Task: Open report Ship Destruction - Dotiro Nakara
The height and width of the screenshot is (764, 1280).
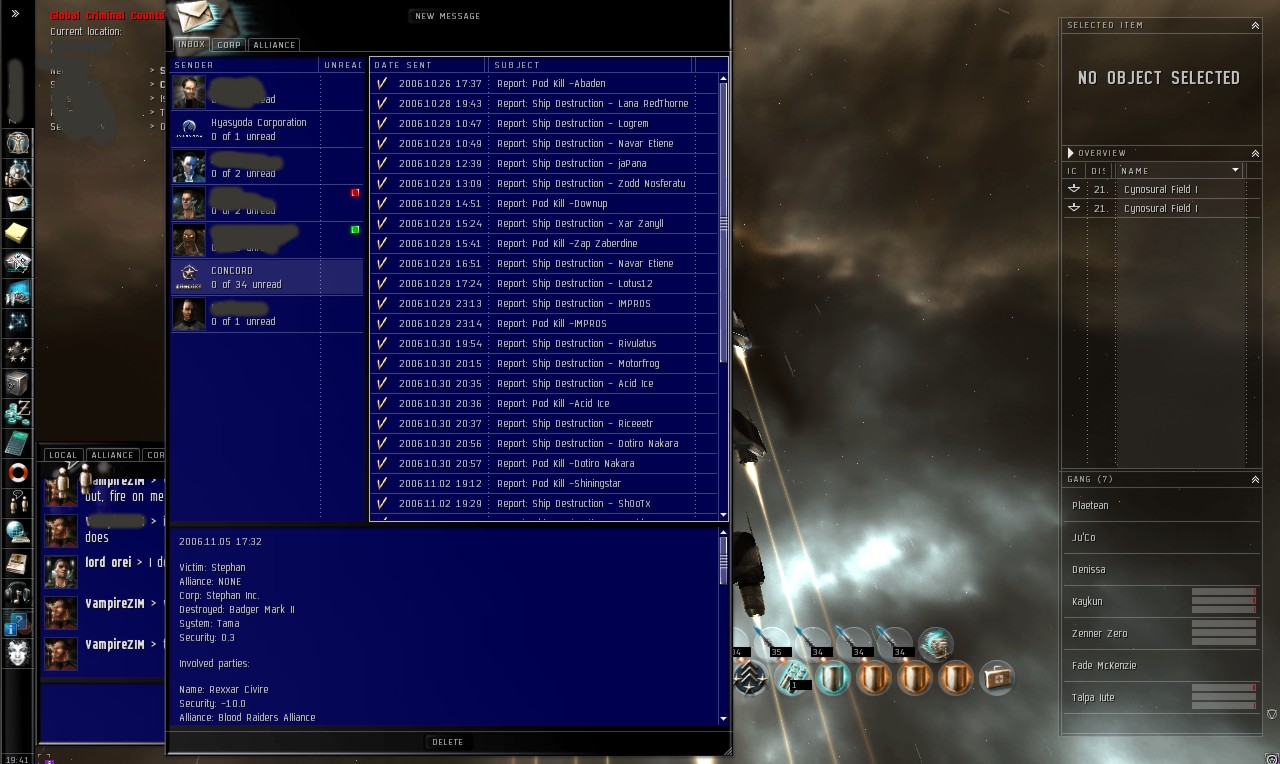Action: click(x=545, y=443)
